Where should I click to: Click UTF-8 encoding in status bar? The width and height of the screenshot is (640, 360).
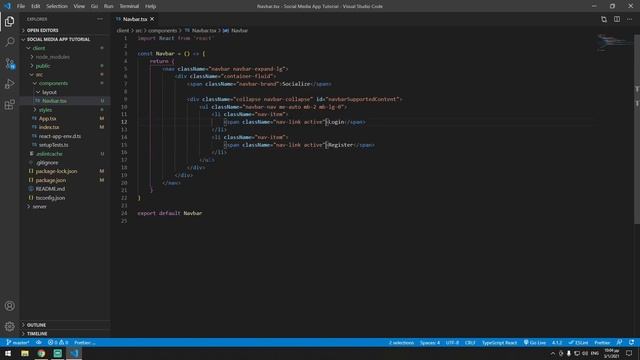452,342
